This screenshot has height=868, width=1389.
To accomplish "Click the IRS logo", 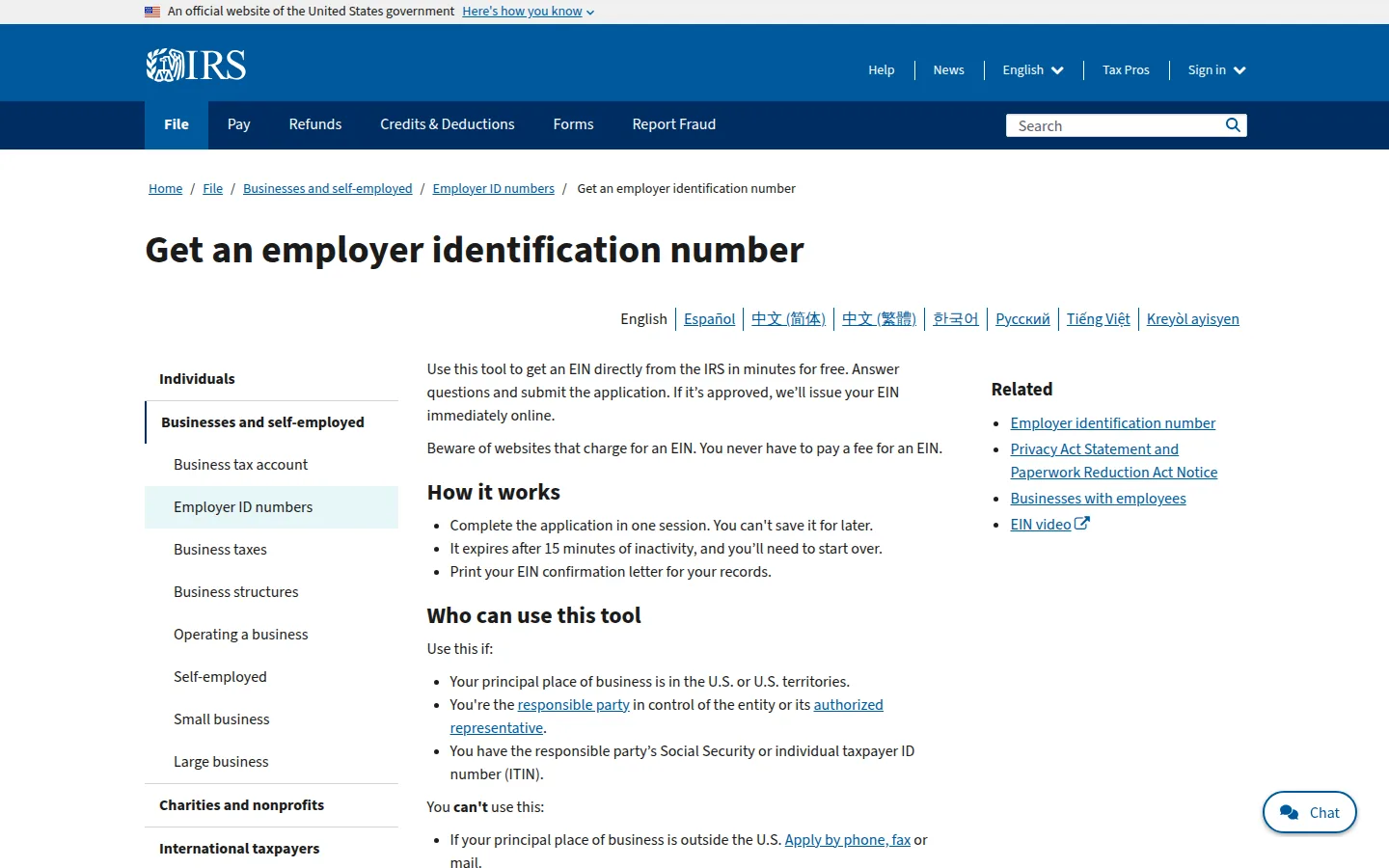I will coord(196,66).
